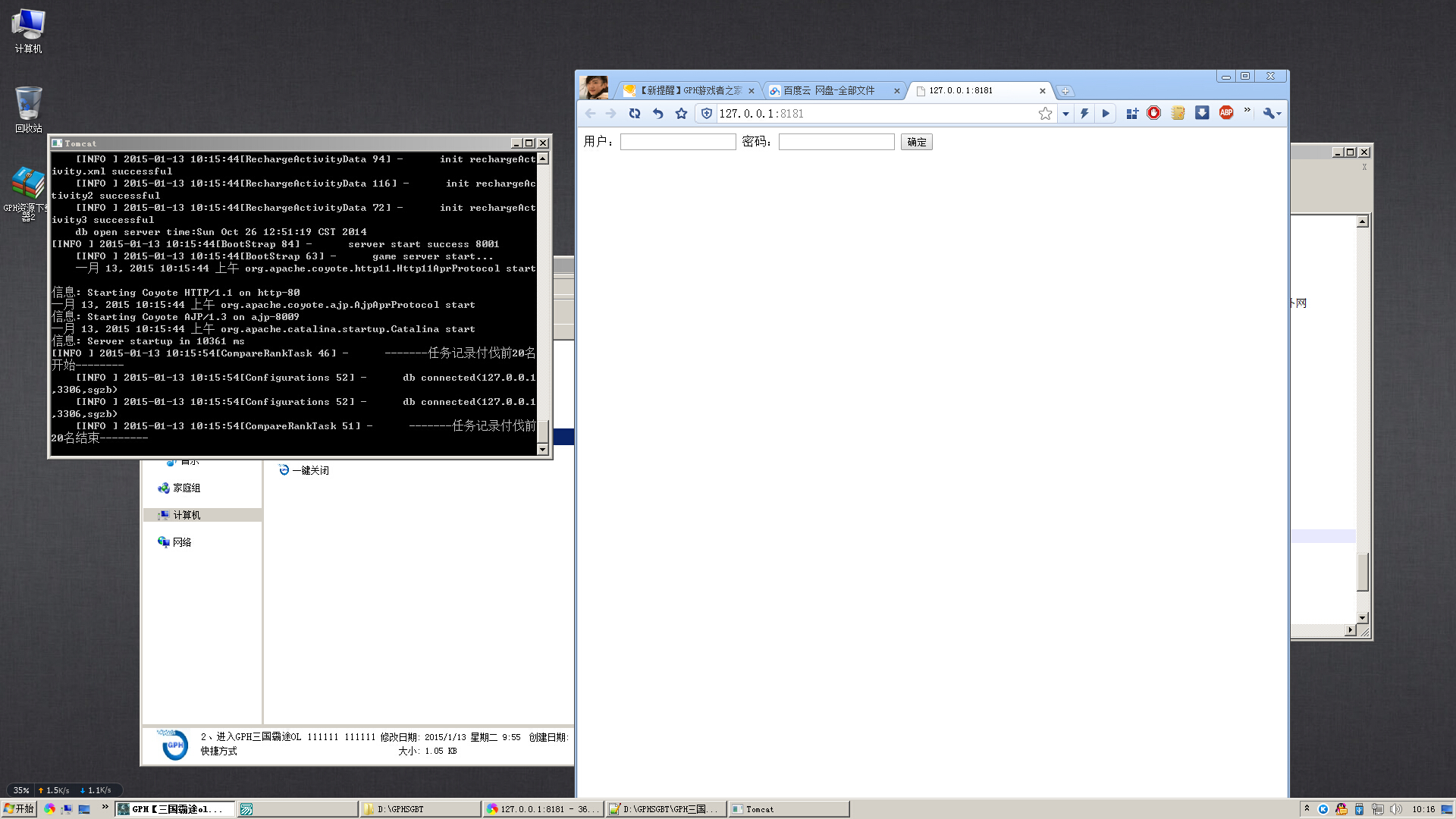Open the 开始 Start button
Viewport: 1456px width, 819px height.
[x=19, y=809]
